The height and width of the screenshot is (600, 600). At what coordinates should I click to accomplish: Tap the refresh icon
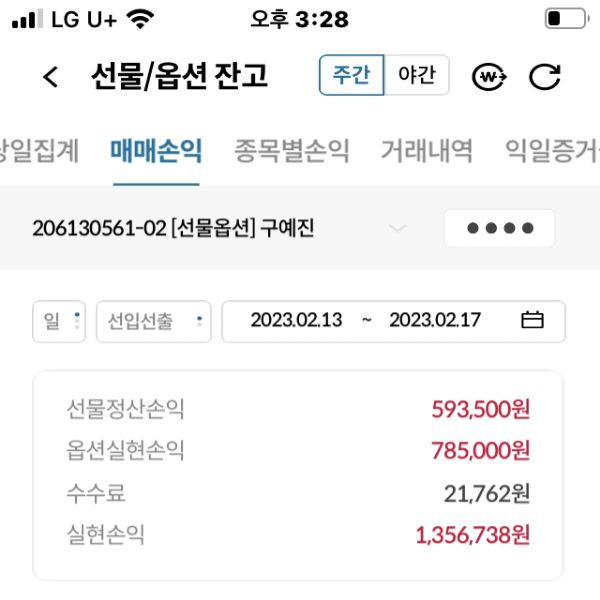click(x=544, y=77)
